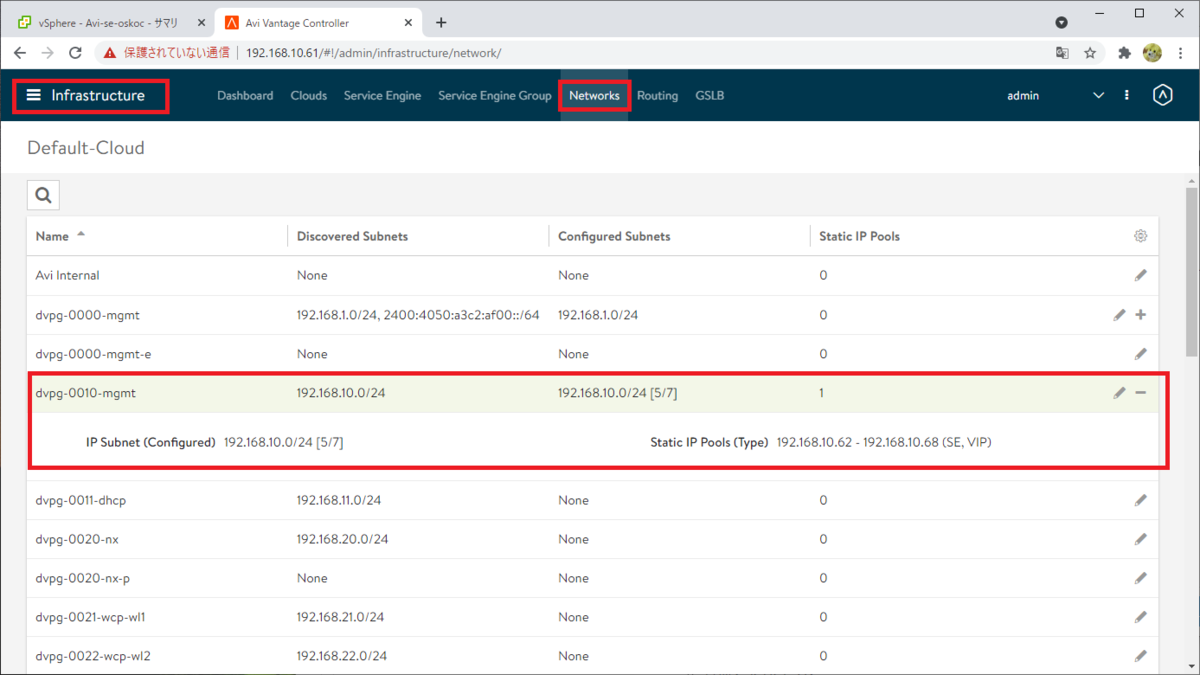Screen dimensions: 1200x675
Task: Edit the dvpg-0020-nx network
Action: point(1140,539)
